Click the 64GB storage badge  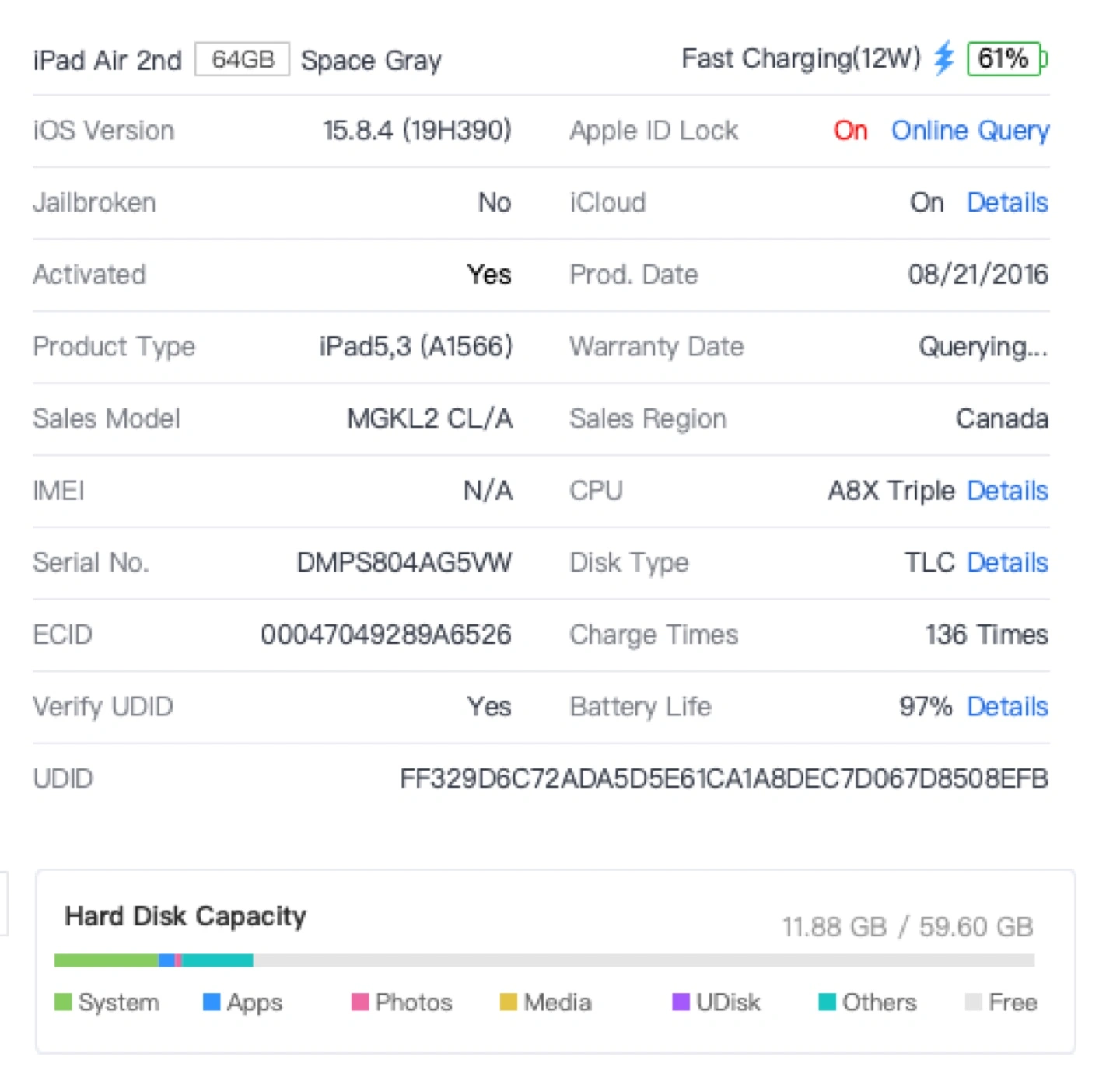coord(243,60)
